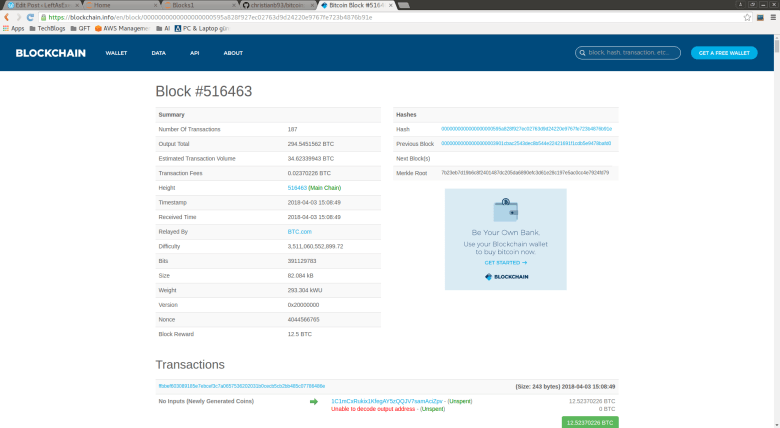
Task: Click the first Unspent label
Action: (460, 401)
